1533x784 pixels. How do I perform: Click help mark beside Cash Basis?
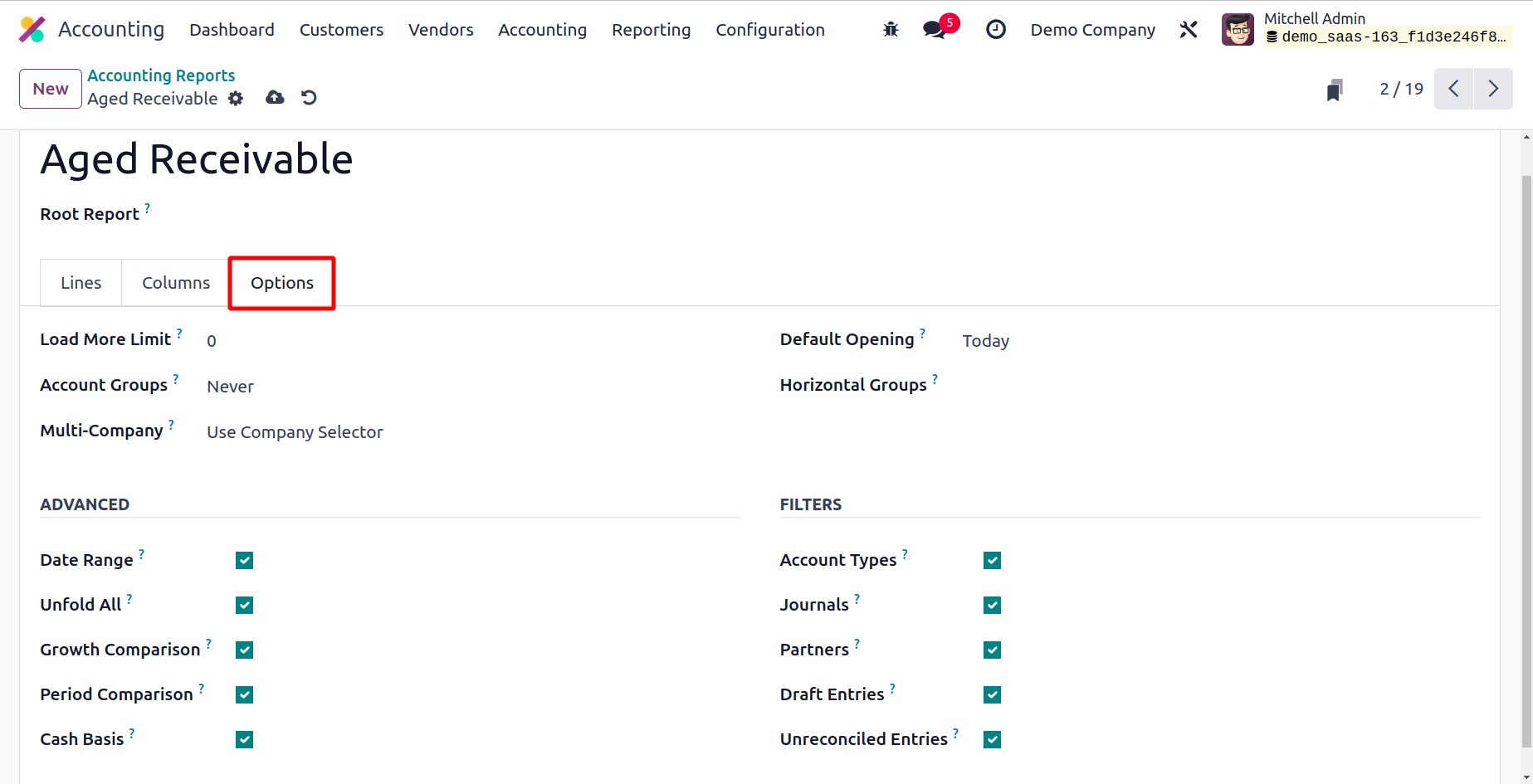pyautogui.click(x=132, y=733)
